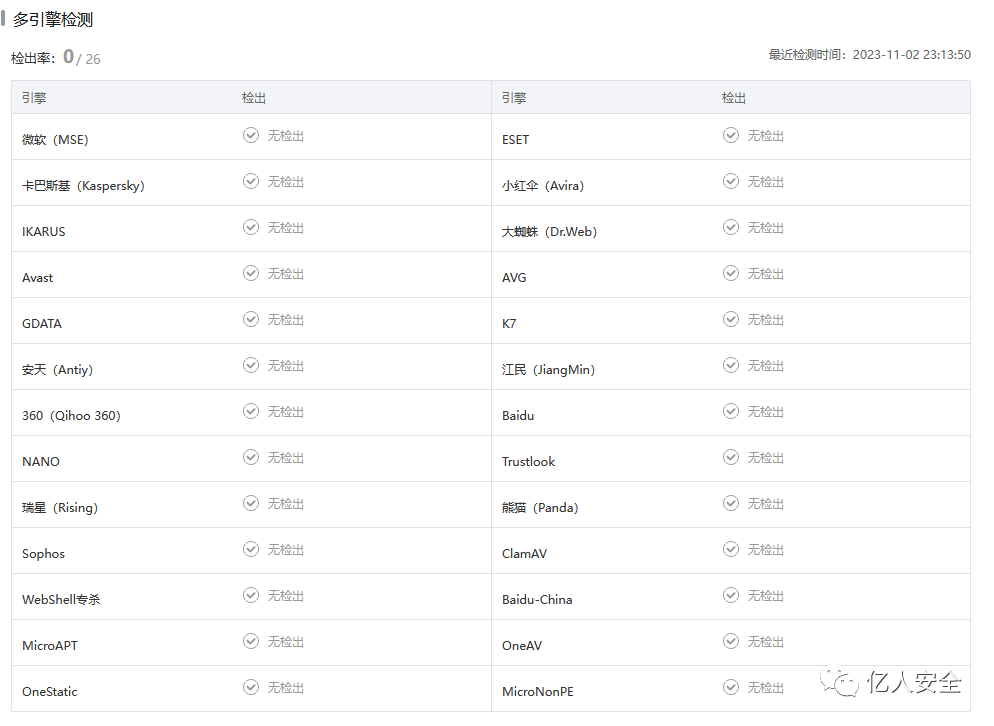The height and width of the screenshot is (726, 994).
Task: Click the check icon in the MicroNonPE row
Action: [x=731, y=687]
